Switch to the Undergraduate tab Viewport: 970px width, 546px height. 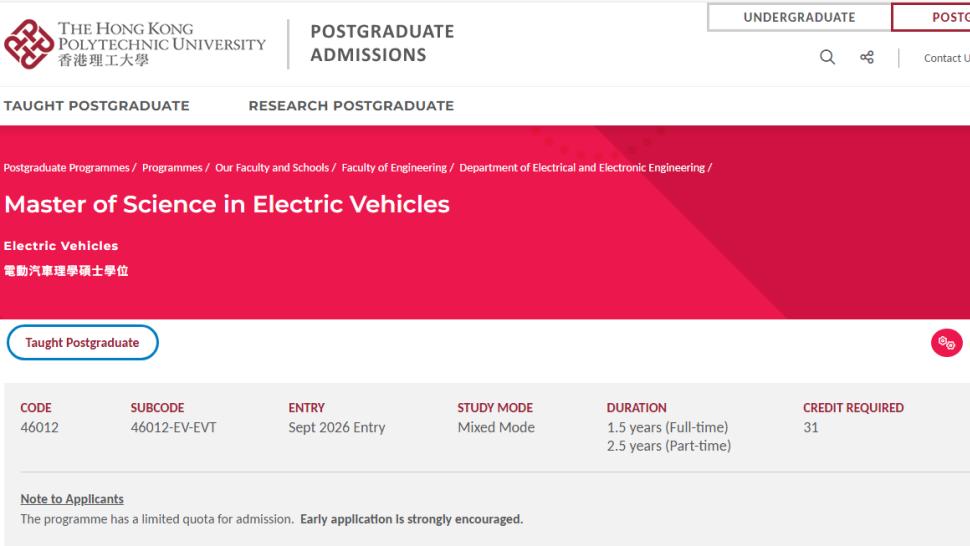pyautogui.click(x=799, y=17)
